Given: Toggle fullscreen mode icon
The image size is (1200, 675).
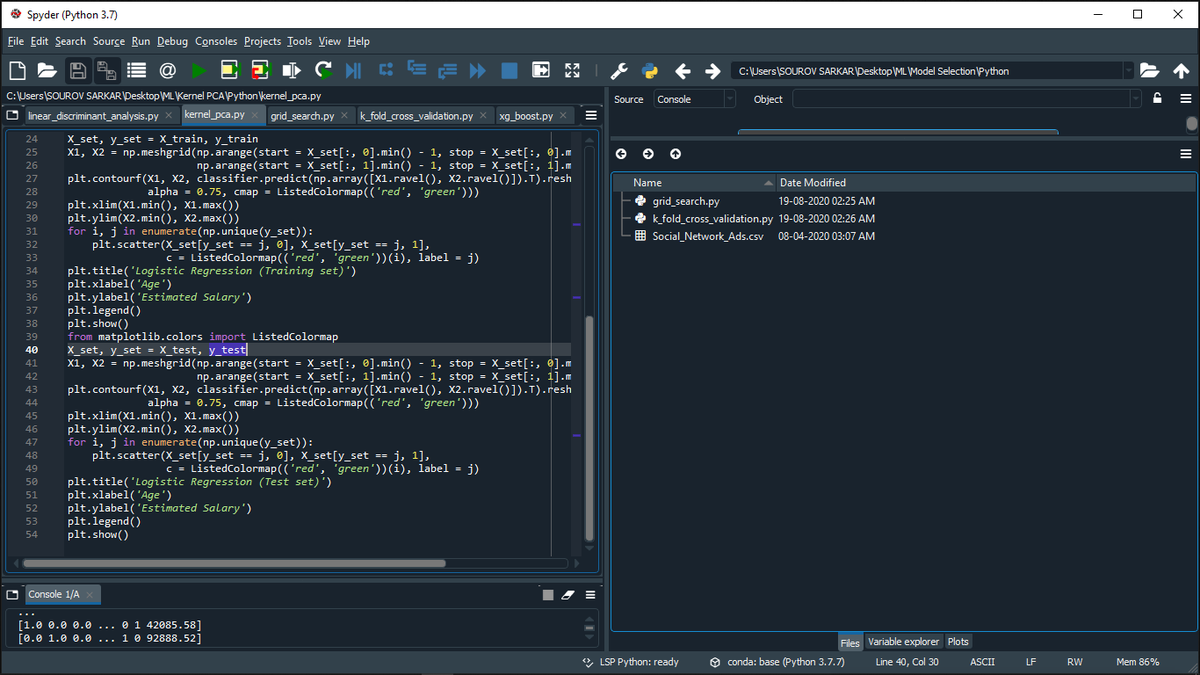Looking at the screenshot, I should pyautogui.click(x=572, y=71).
